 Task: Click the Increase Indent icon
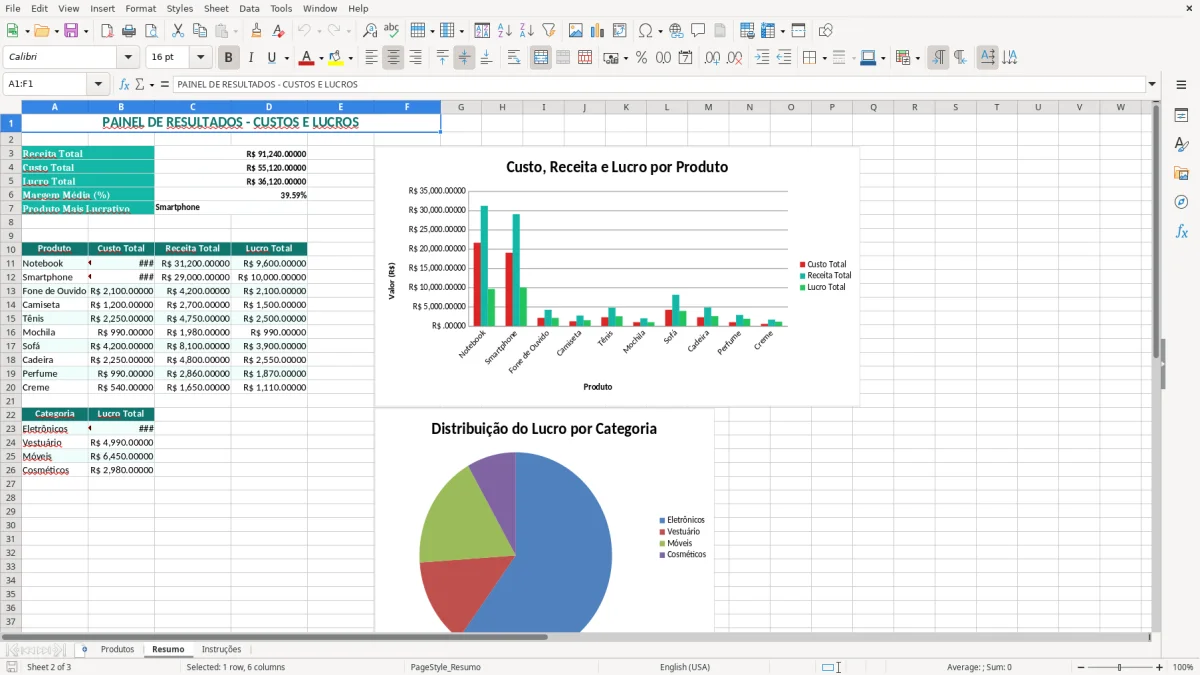762,58
